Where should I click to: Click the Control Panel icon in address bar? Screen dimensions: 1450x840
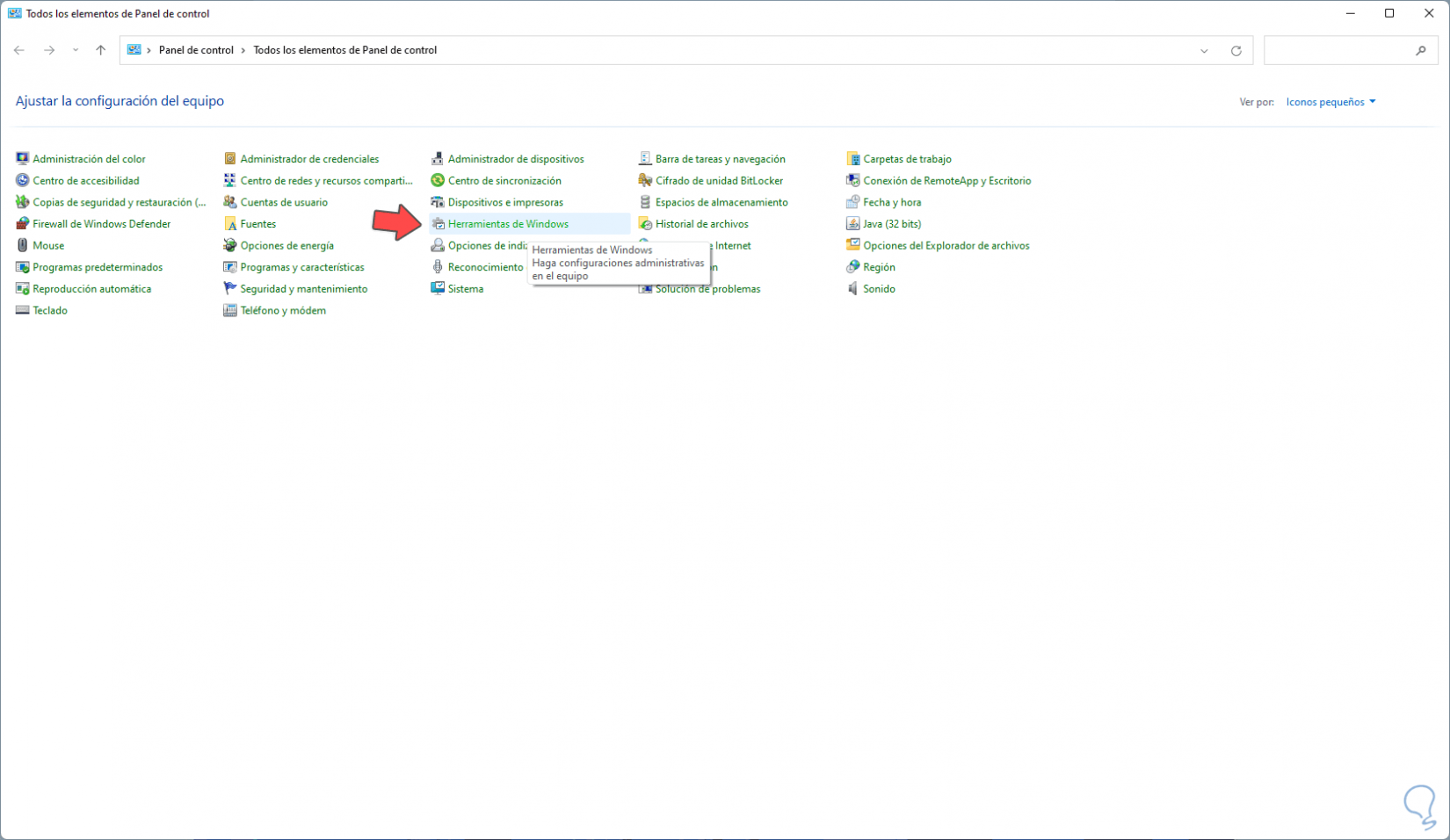pyautogui.click(x=134, y=50)
